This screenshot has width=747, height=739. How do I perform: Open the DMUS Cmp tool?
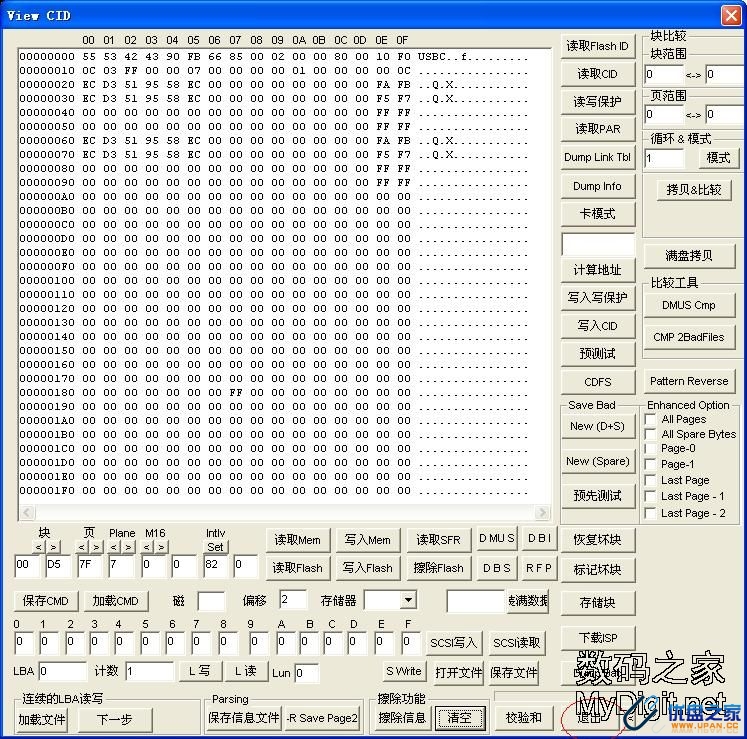[x=689, y=305]
